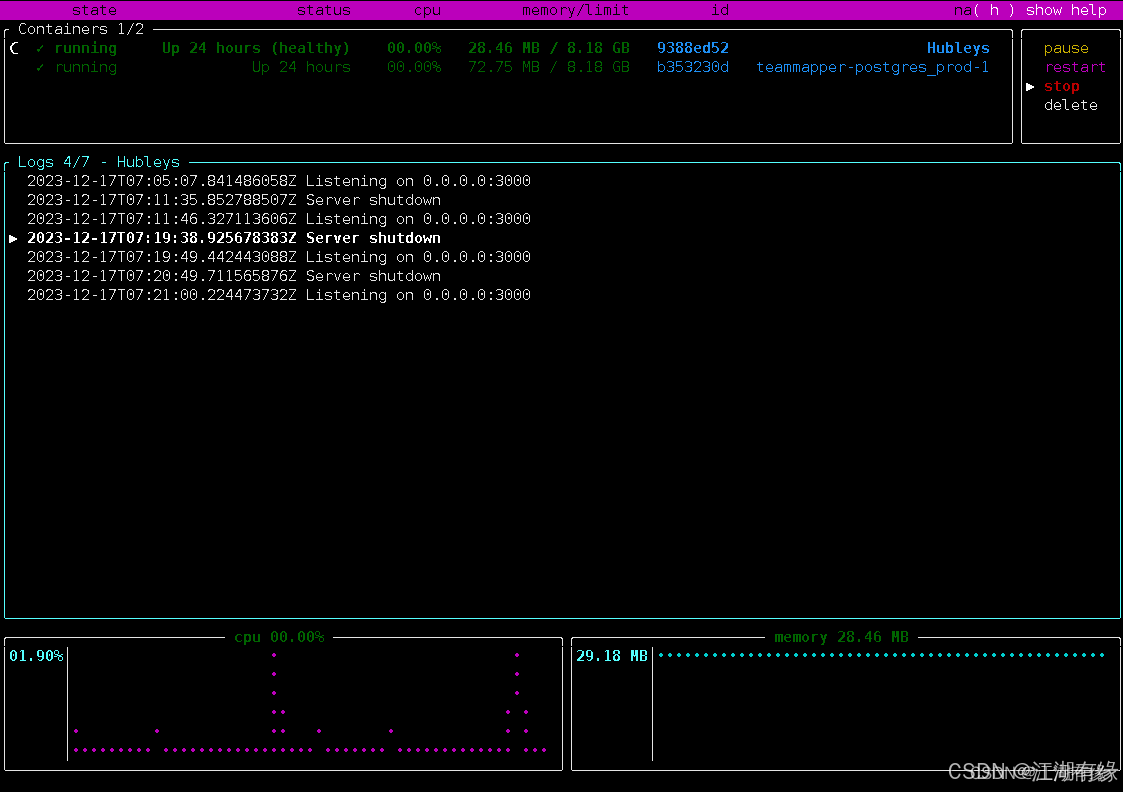This screenshot has width=1123, height=792.
Task: Select the 07:21:00 Listening log line
Action: (279, 295)
